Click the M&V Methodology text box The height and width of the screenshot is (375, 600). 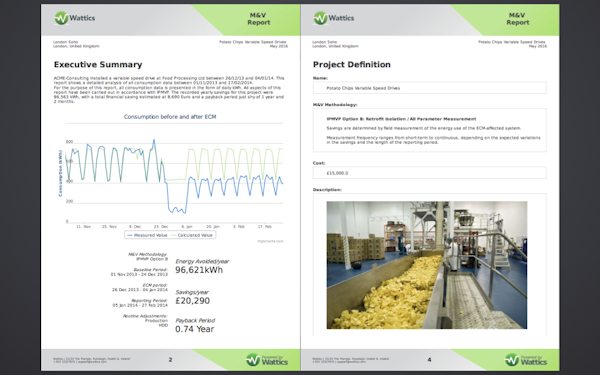pyautogui.click(x=429, y=130)
